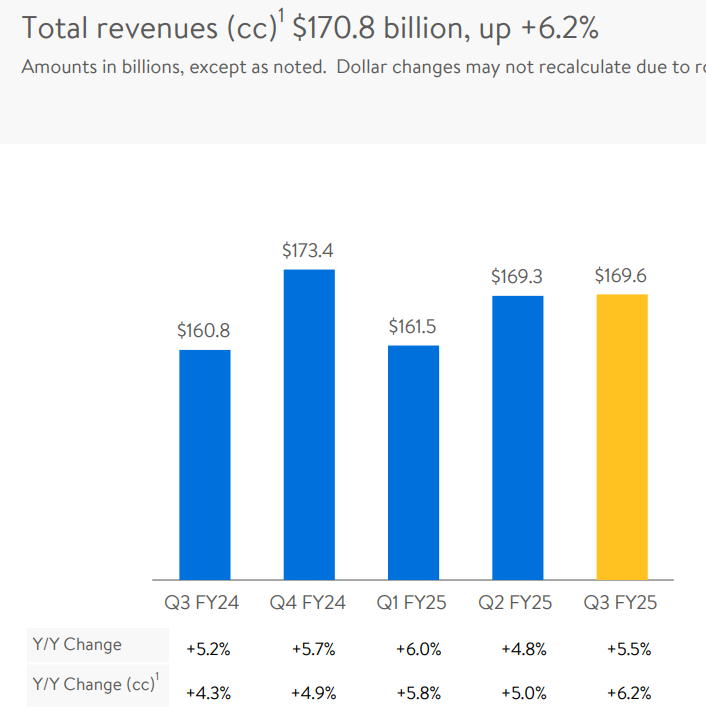Click the +5.7% Y/Y Change value
Image resolution: width=706 pixels, height=724 pixels.
click(314, 650)
